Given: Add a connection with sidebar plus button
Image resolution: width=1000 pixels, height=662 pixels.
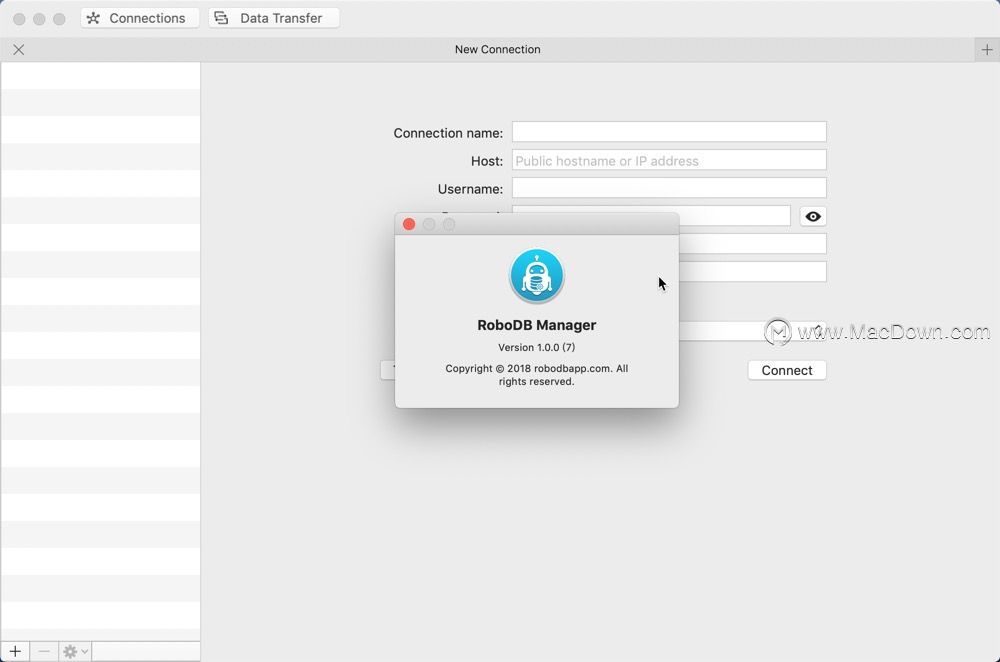Looking at the screenshot, I should (x=15, y=651).
